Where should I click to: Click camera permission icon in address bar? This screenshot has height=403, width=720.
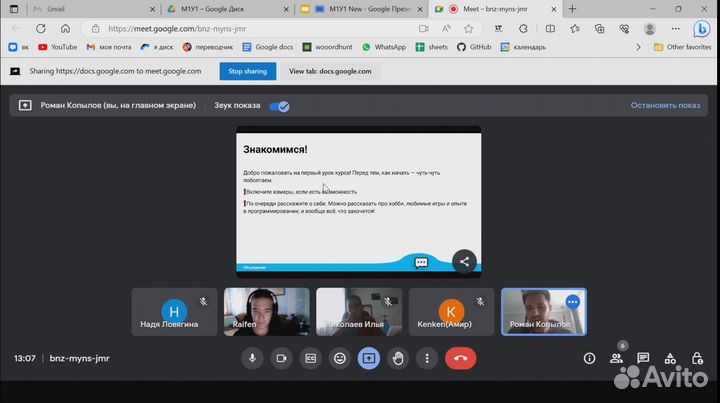[x=423, y=28]
